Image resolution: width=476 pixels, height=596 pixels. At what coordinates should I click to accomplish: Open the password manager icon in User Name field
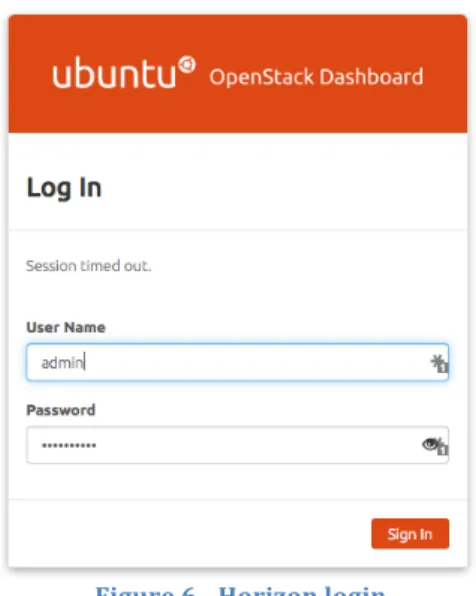click(439, 363)
